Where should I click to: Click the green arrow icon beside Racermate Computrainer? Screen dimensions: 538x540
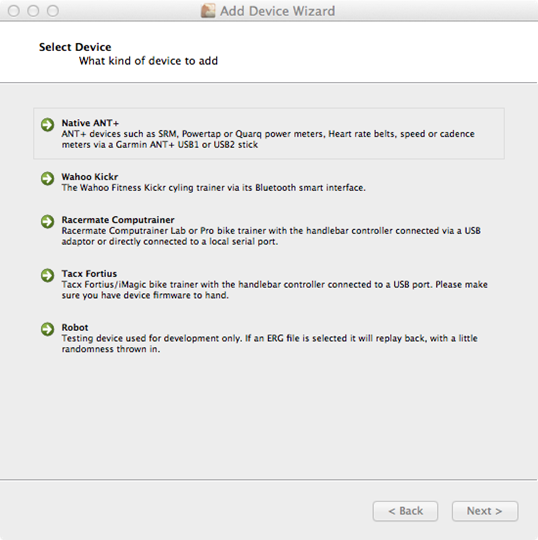point(48,221)
